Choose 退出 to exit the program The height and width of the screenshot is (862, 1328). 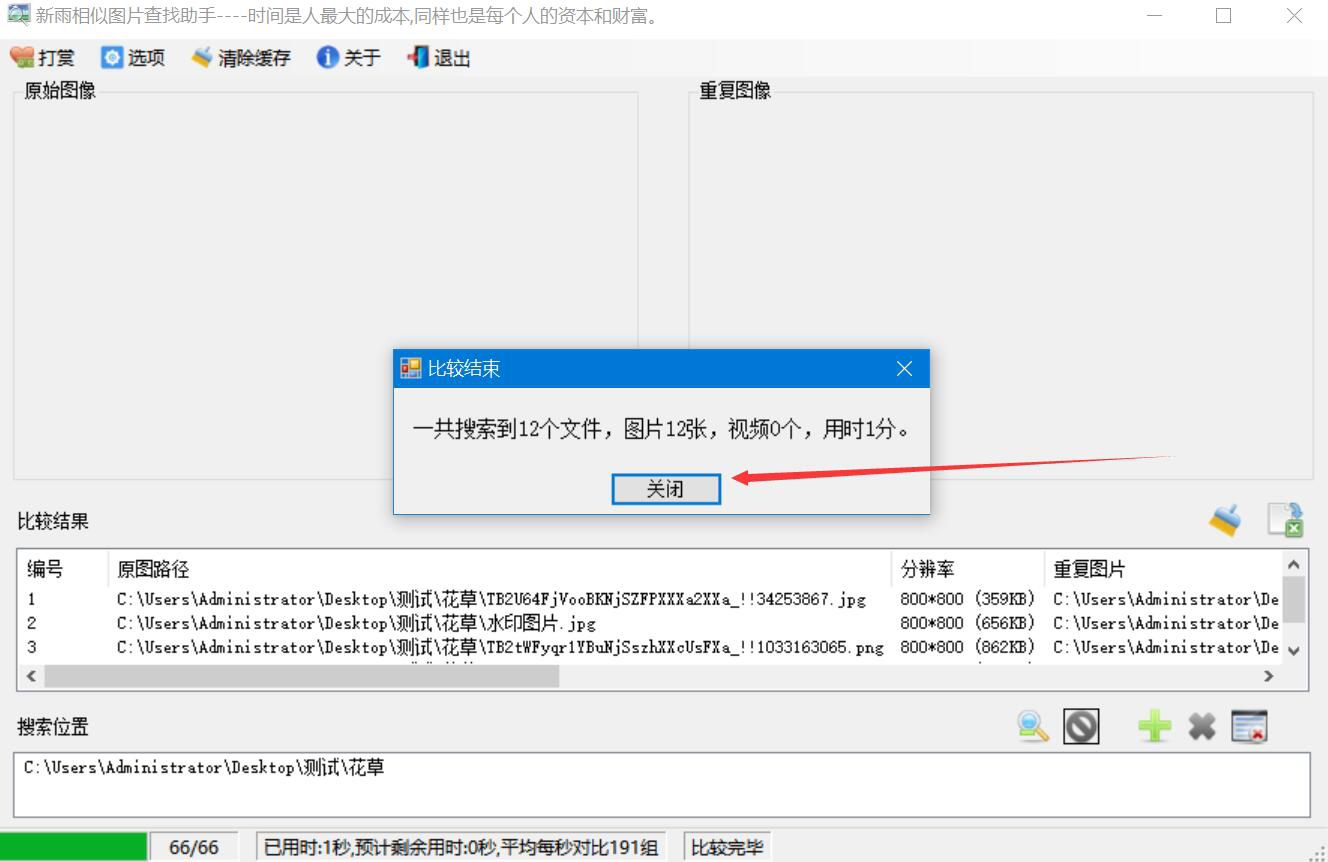click(439, 58)
